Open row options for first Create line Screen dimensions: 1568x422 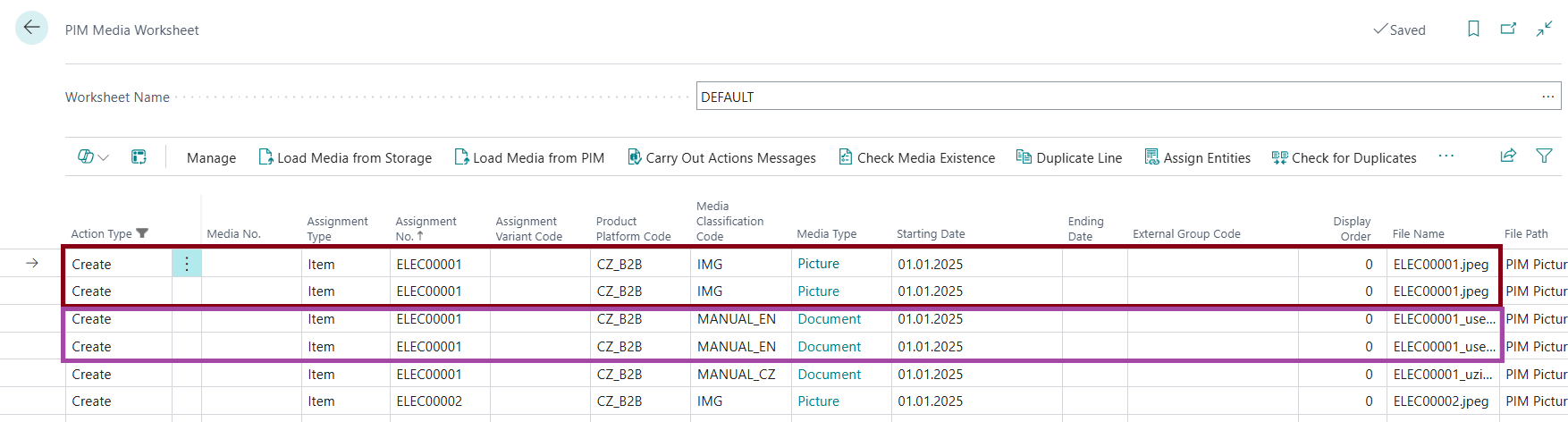pos(187,264)
